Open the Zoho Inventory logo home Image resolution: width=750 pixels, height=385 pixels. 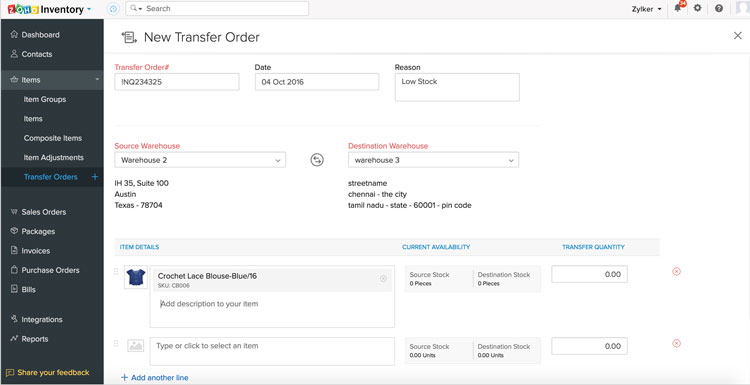[x=45, y=9]
